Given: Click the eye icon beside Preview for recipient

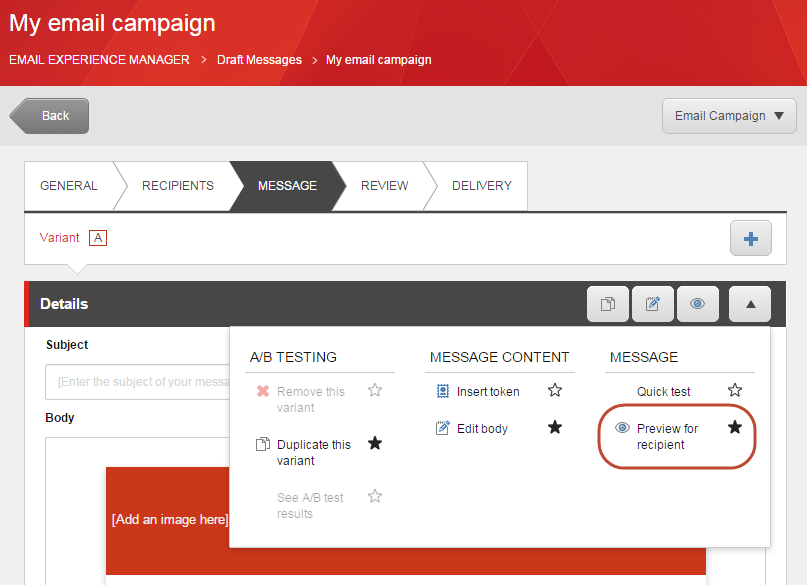Looking at the screenshot, I should point(622,428).
